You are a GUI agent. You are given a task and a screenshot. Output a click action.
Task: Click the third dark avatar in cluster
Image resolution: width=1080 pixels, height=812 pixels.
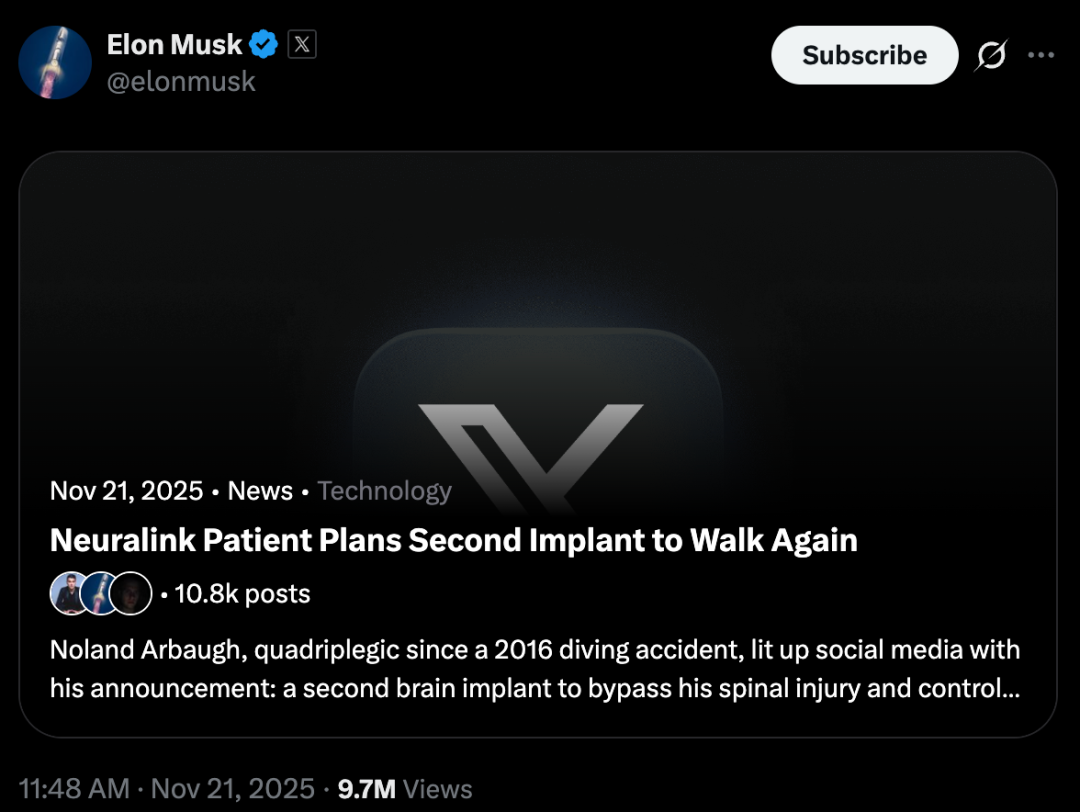click(131, 594)
